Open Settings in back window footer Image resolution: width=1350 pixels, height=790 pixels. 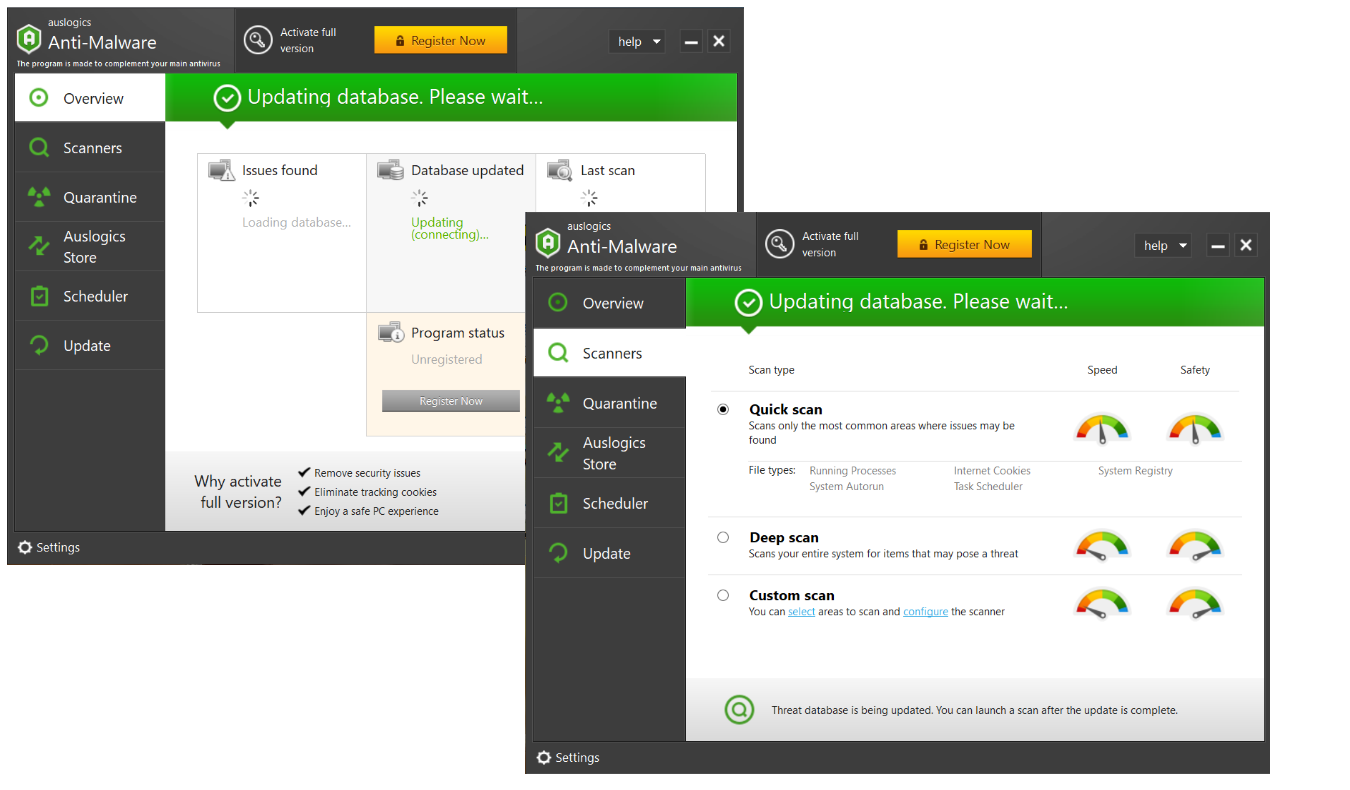coord(49,547)
